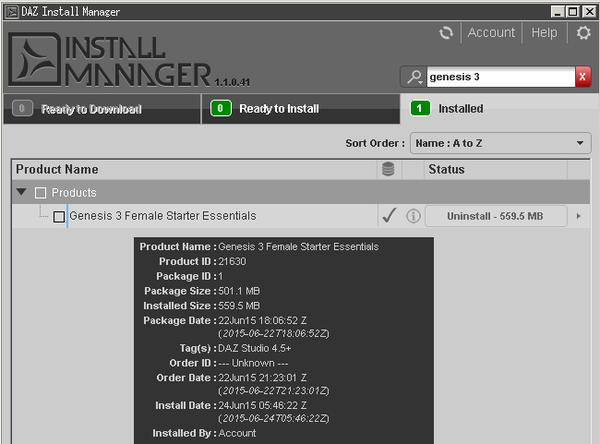
Task: Maximize the DAZ Install Manager window
Action: click(x=573, y=12)
